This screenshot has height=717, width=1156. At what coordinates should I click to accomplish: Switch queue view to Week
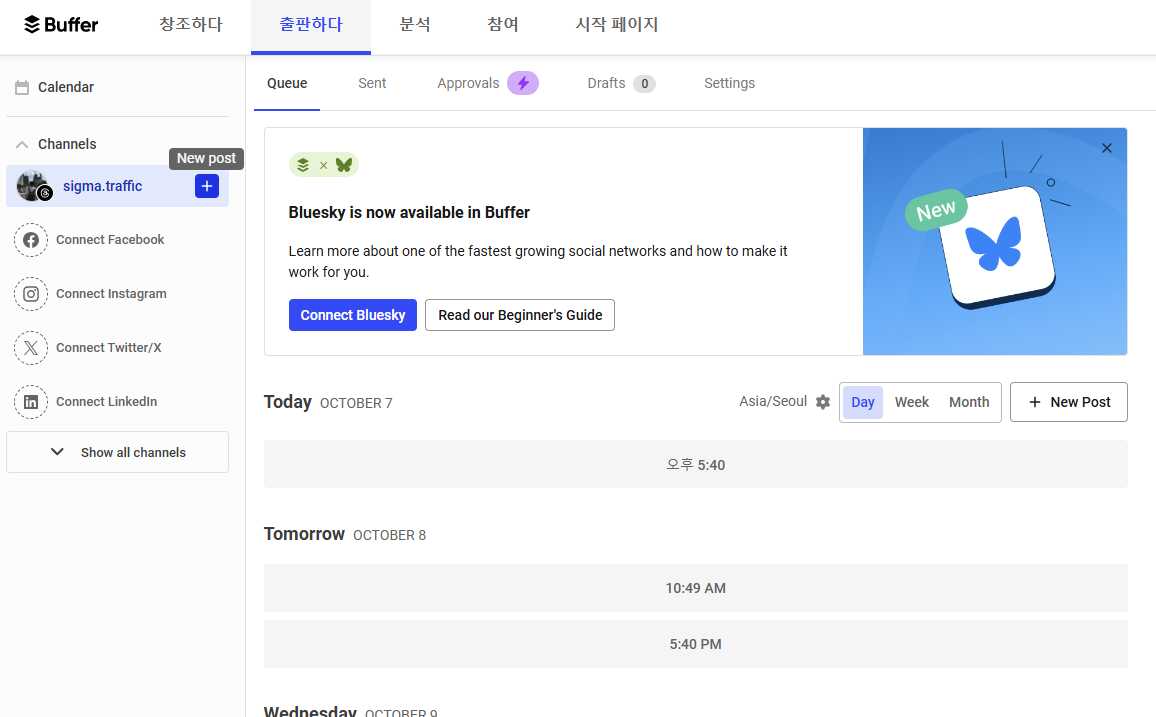point(911,402)
